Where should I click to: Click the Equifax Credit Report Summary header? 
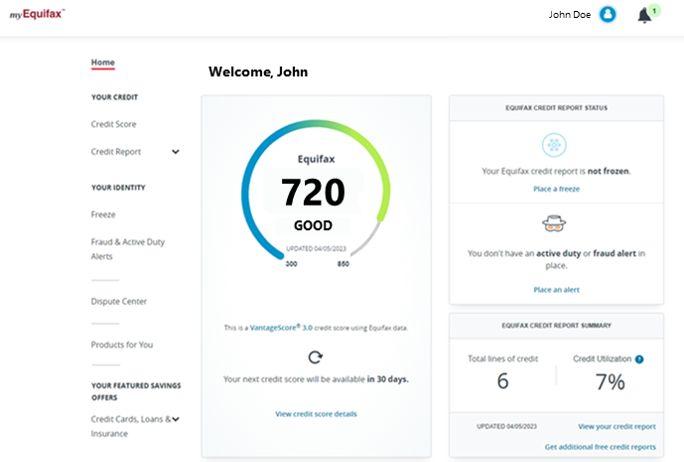tap(556, 325)
